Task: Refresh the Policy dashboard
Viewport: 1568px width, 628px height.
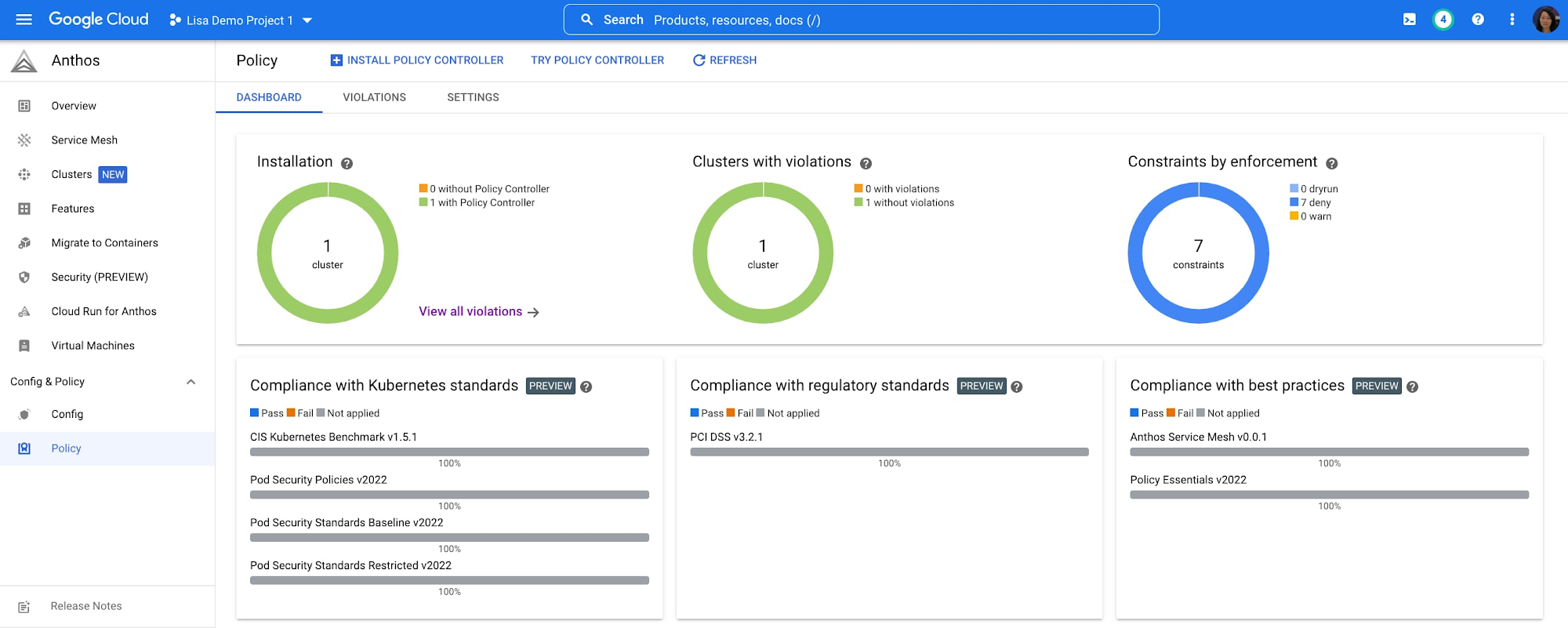Action: tap(724, 60)
